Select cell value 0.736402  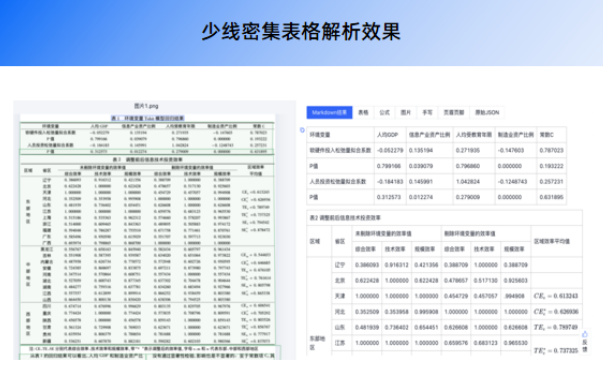396,327
